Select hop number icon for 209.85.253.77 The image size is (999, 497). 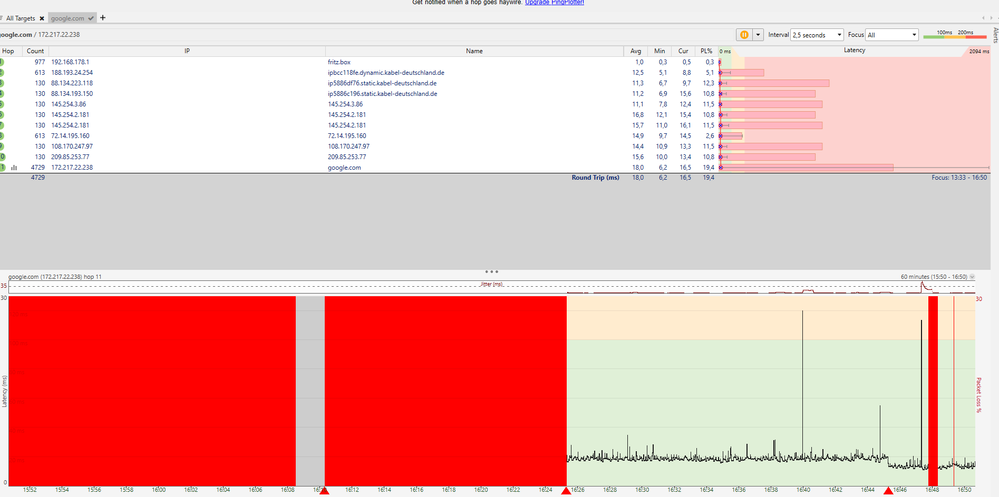click(2, 157)
